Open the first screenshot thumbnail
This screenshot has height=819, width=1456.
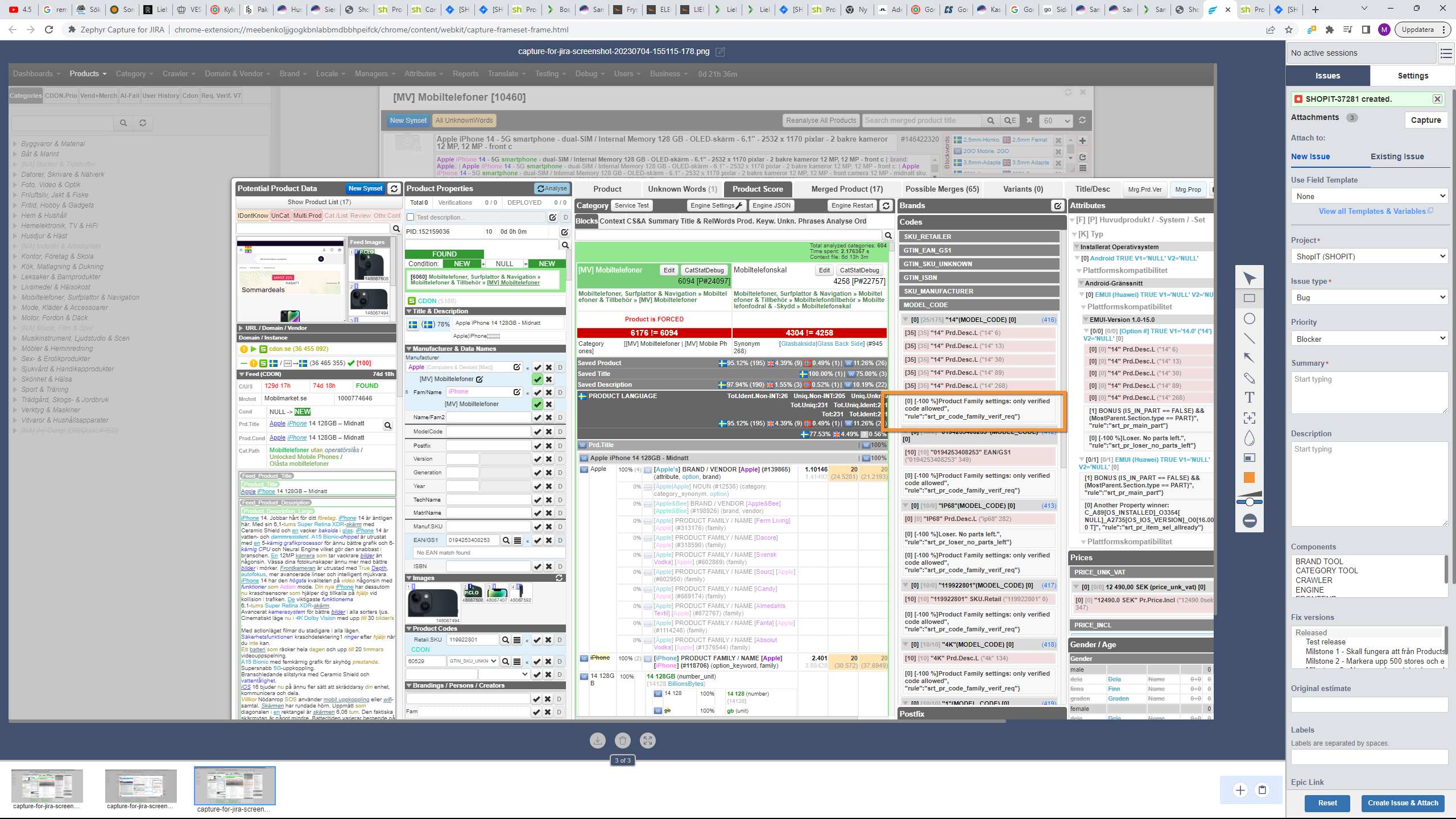point(47,785)
